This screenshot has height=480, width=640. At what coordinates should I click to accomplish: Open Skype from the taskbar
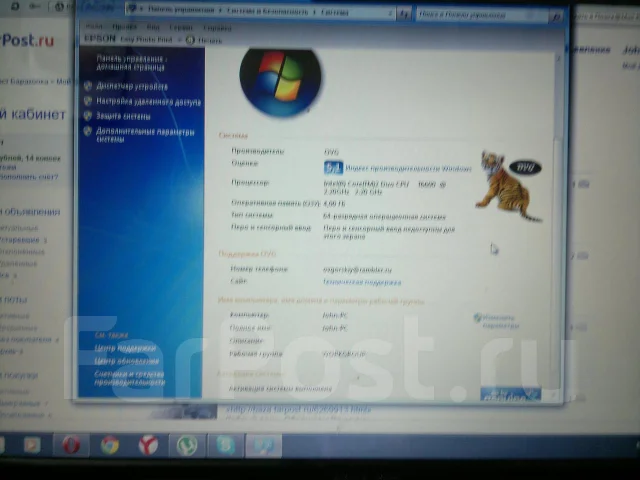225,445
